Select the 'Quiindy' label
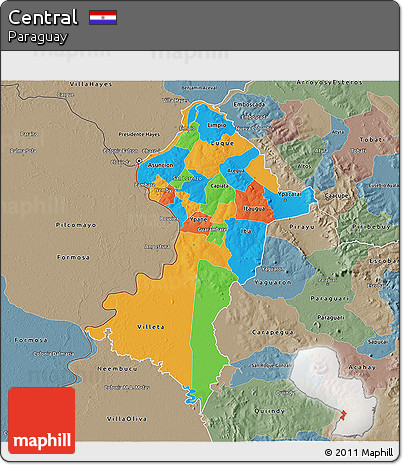This screenshot has height=465, width=403. tap(269, 411)
